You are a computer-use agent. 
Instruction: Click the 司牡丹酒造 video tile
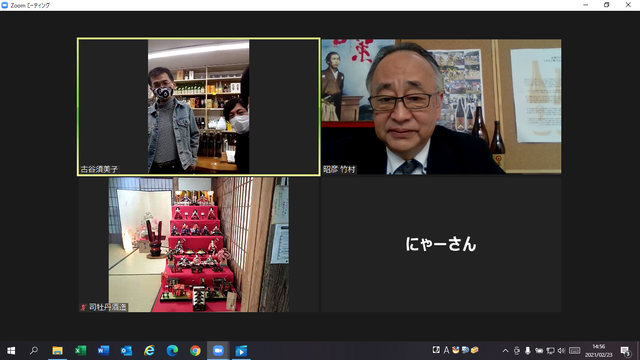[199, 244]
